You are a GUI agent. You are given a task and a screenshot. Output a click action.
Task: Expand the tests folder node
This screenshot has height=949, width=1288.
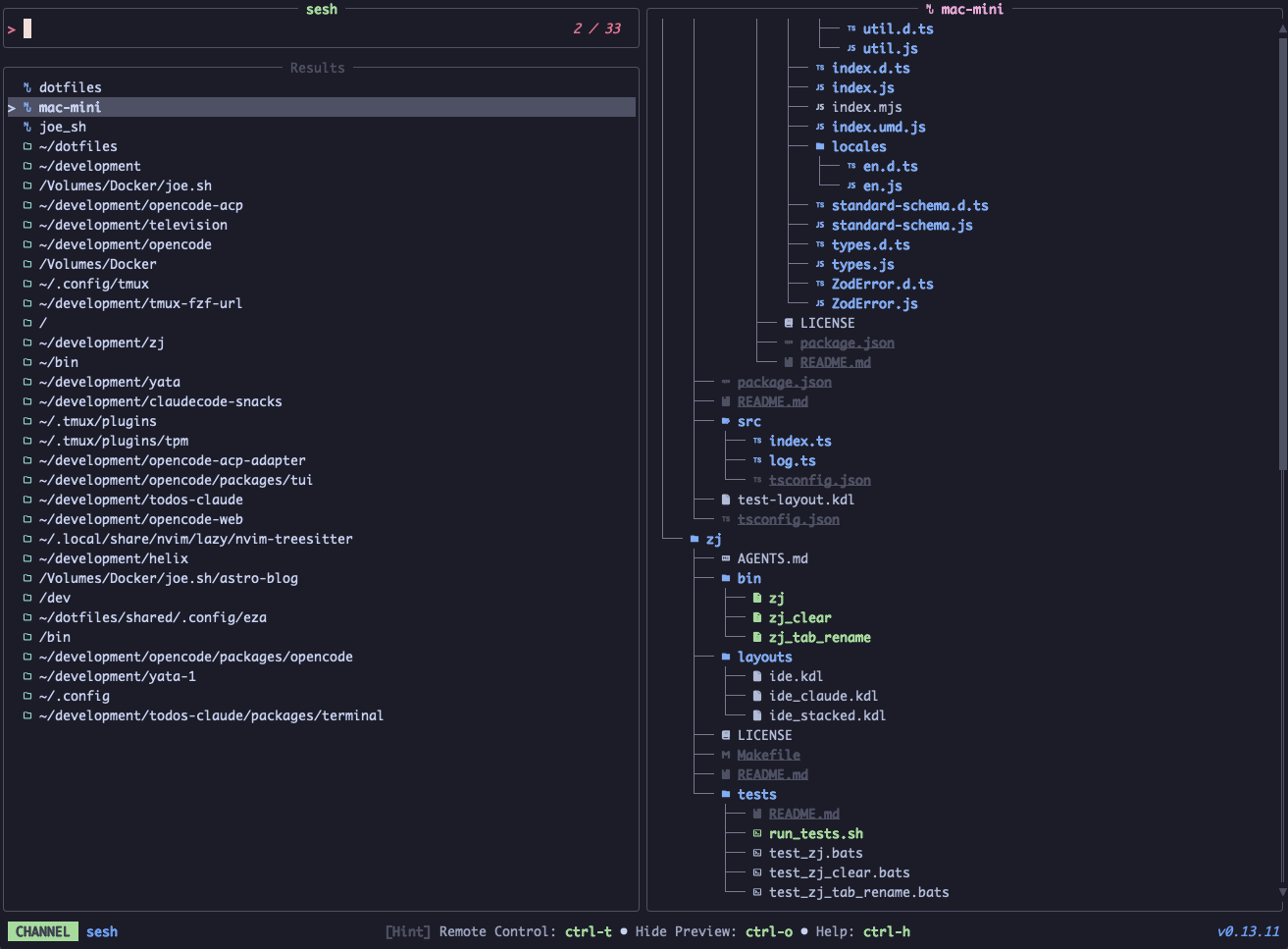[x=726, y=794]
